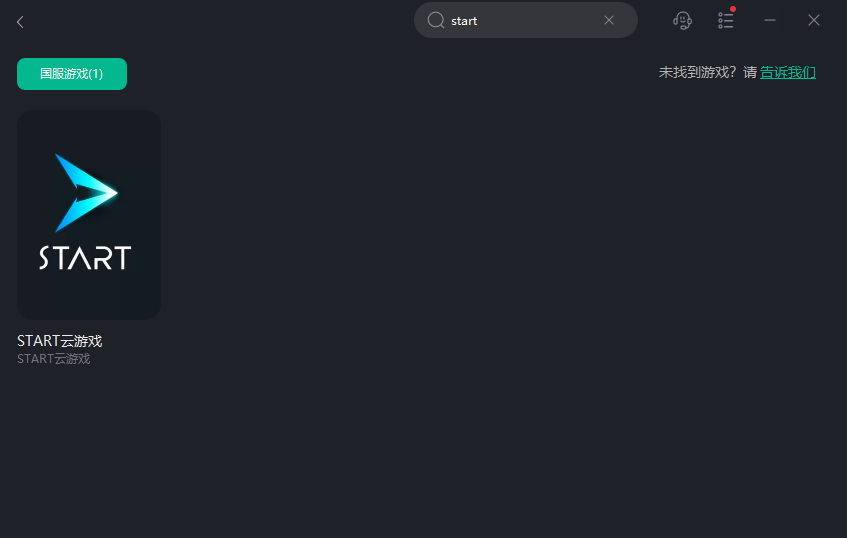Minimize the application window
The width and height of the screenshot is (847, 538).
tap(770, 21)
